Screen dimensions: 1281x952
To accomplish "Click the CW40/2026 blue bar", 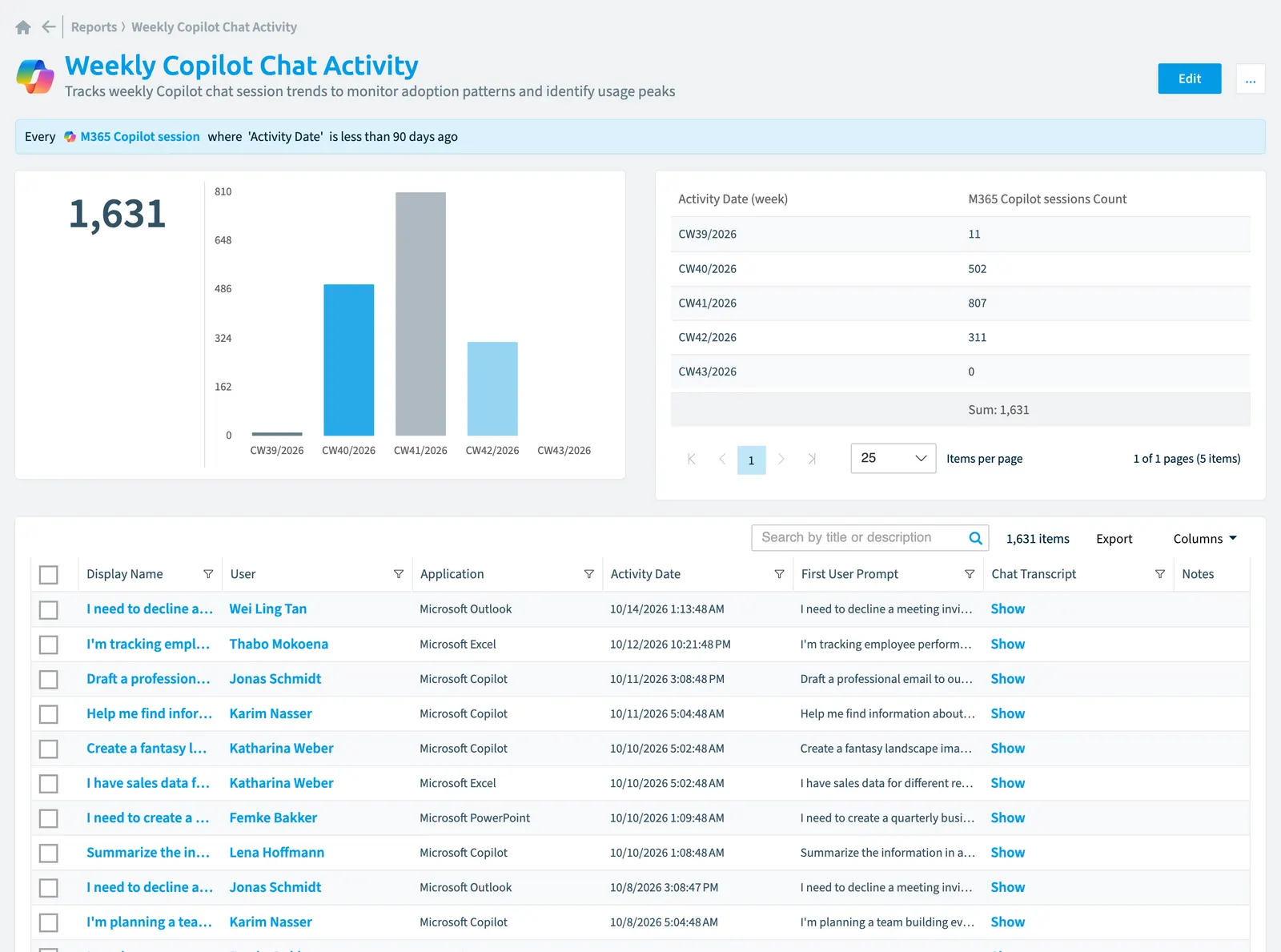I will pos(348,360).
